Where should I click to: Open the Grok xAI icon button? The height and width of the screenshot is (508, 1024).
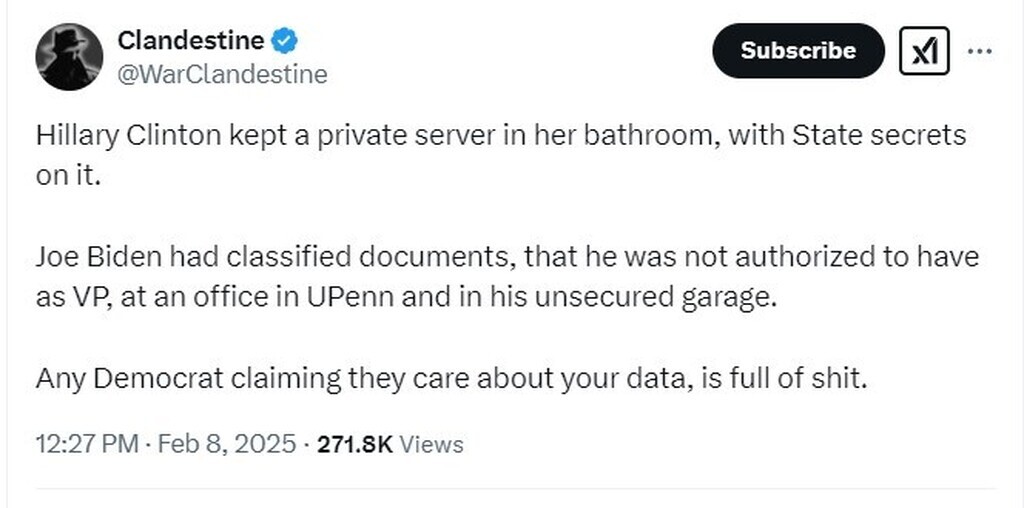(x=924, y=51)
